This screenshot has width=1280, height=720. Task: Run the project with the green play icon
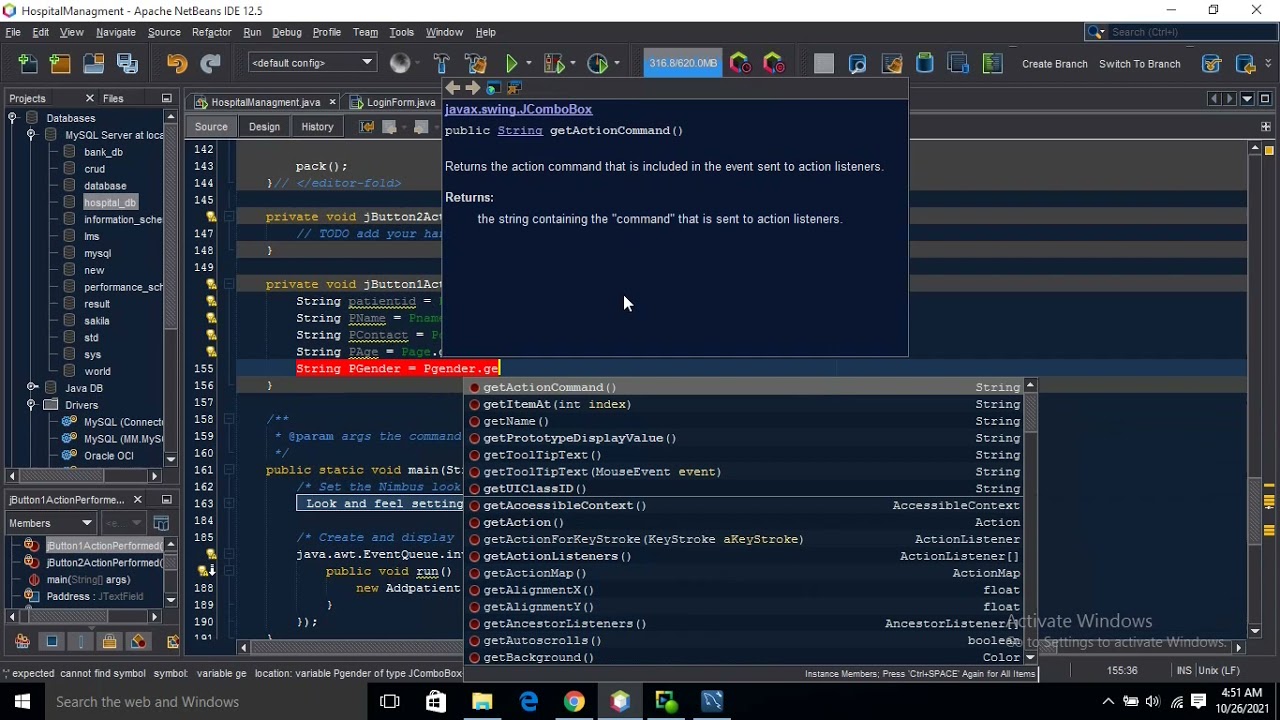(x=512, y=64)
